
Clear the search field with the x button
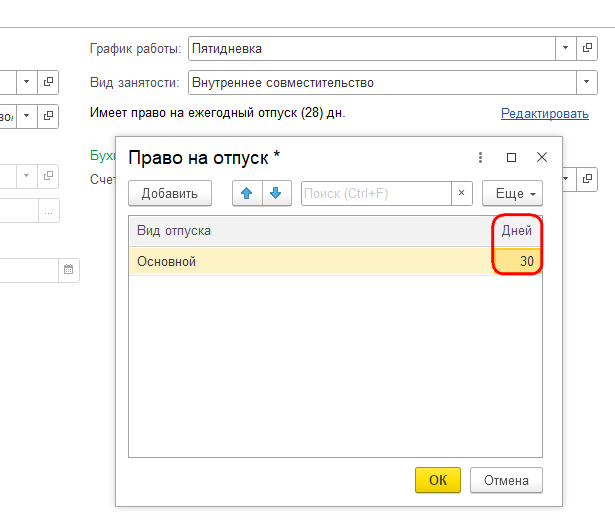pos(462,193)
